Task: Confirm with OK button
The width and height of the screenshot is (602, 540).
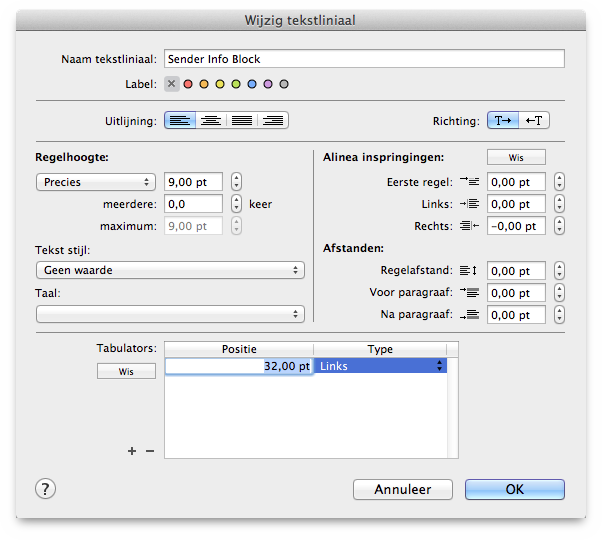Action: (x=515, y=489)
